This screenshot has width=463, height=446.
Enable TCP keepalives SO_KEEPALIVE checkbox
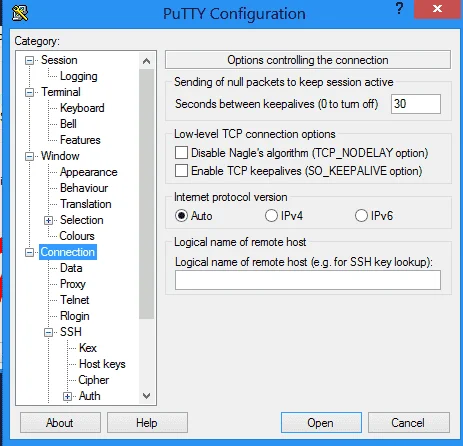pyautogui.click(x=181, y=171)
